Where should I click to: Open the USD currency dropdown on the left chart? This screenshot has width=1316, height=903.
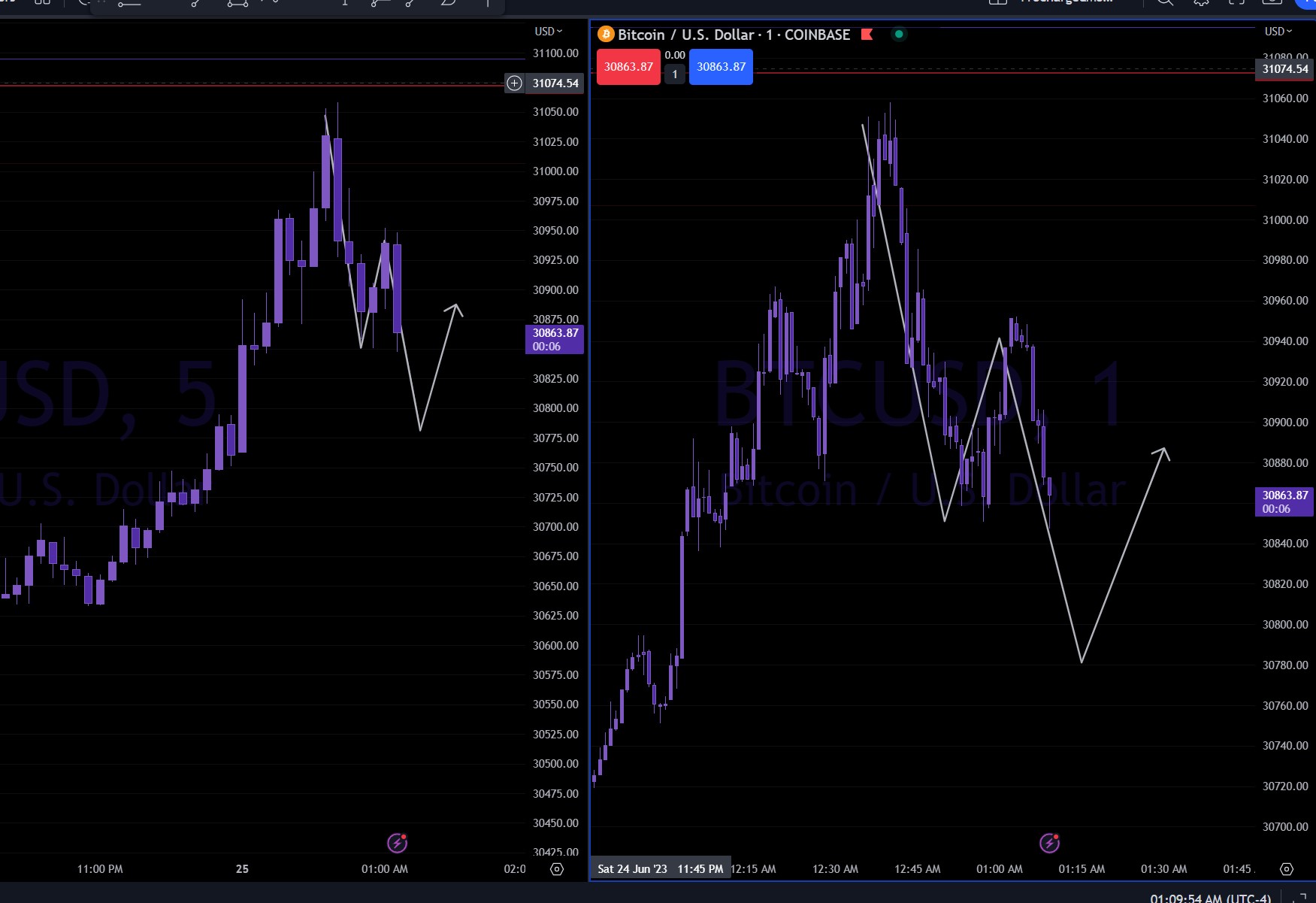[549, 32]
